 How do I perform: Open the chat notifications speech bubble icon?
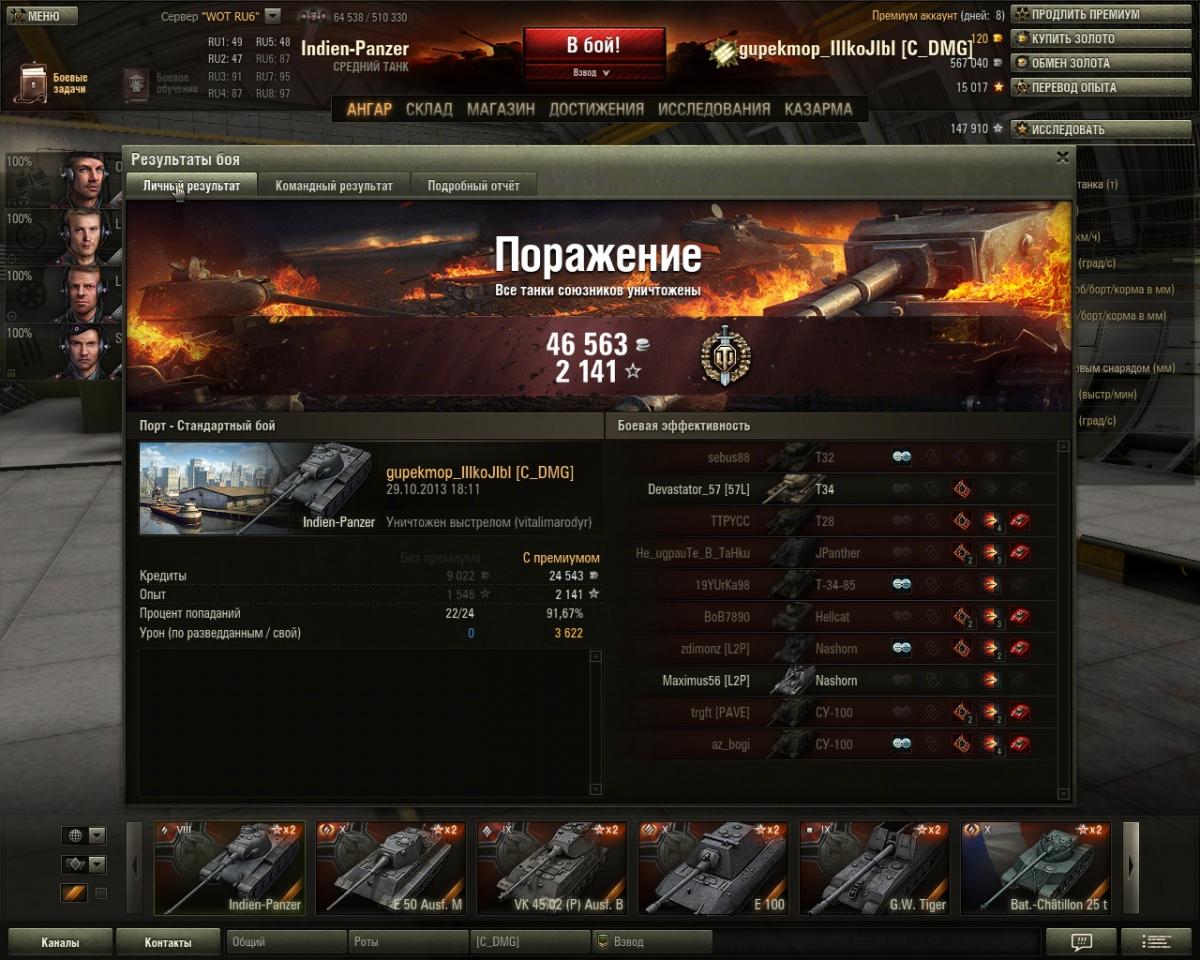[x=1081, y=941]
